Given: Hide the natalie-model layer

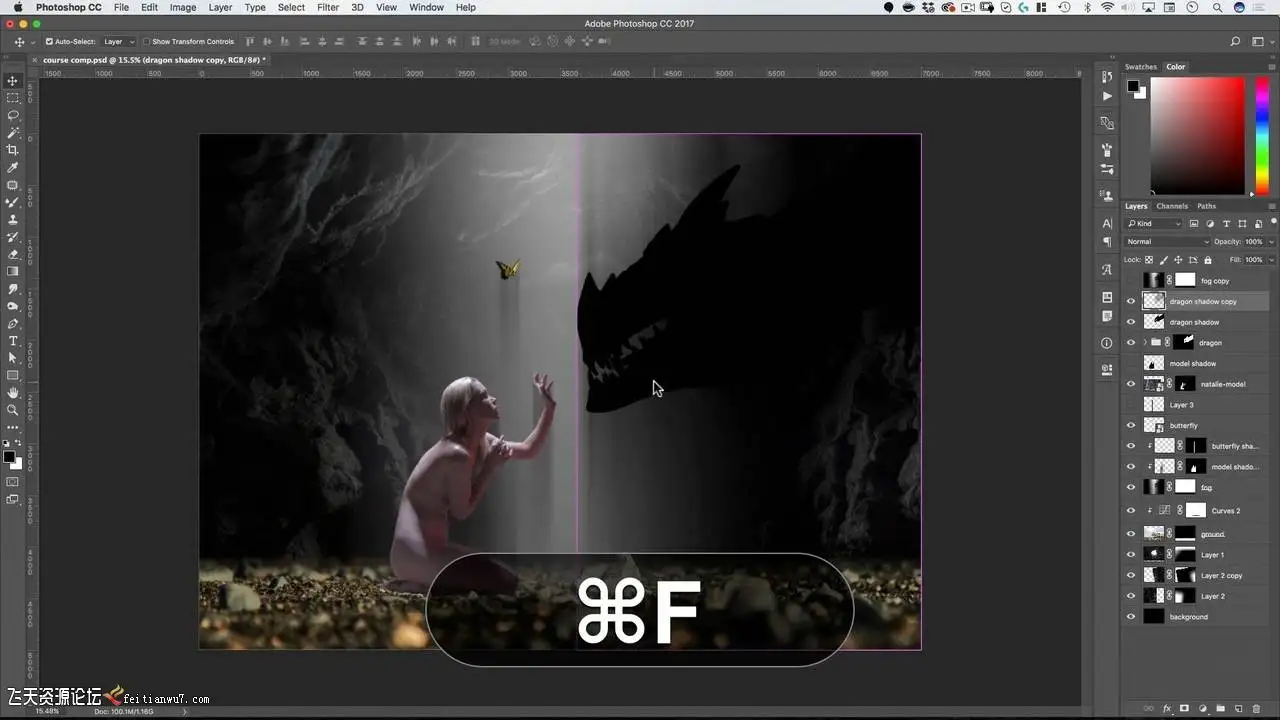Looking at the screenshot, I should pyautogui.click(x=1131, y=384).
